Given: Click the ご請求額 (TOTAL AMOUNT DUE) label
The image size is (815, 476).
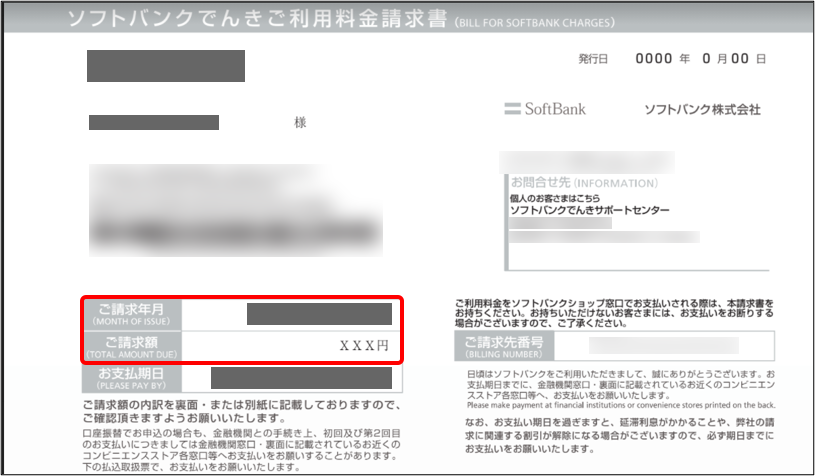Looking at the screenshot, I should (132, 347).
